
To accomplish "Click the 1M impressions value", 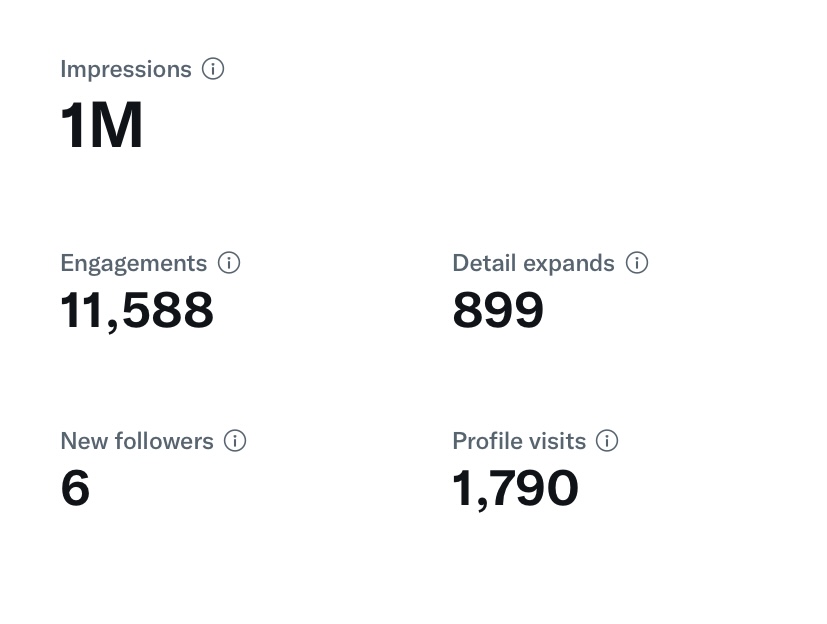I will pyautogui.click(x=102, y=126).
